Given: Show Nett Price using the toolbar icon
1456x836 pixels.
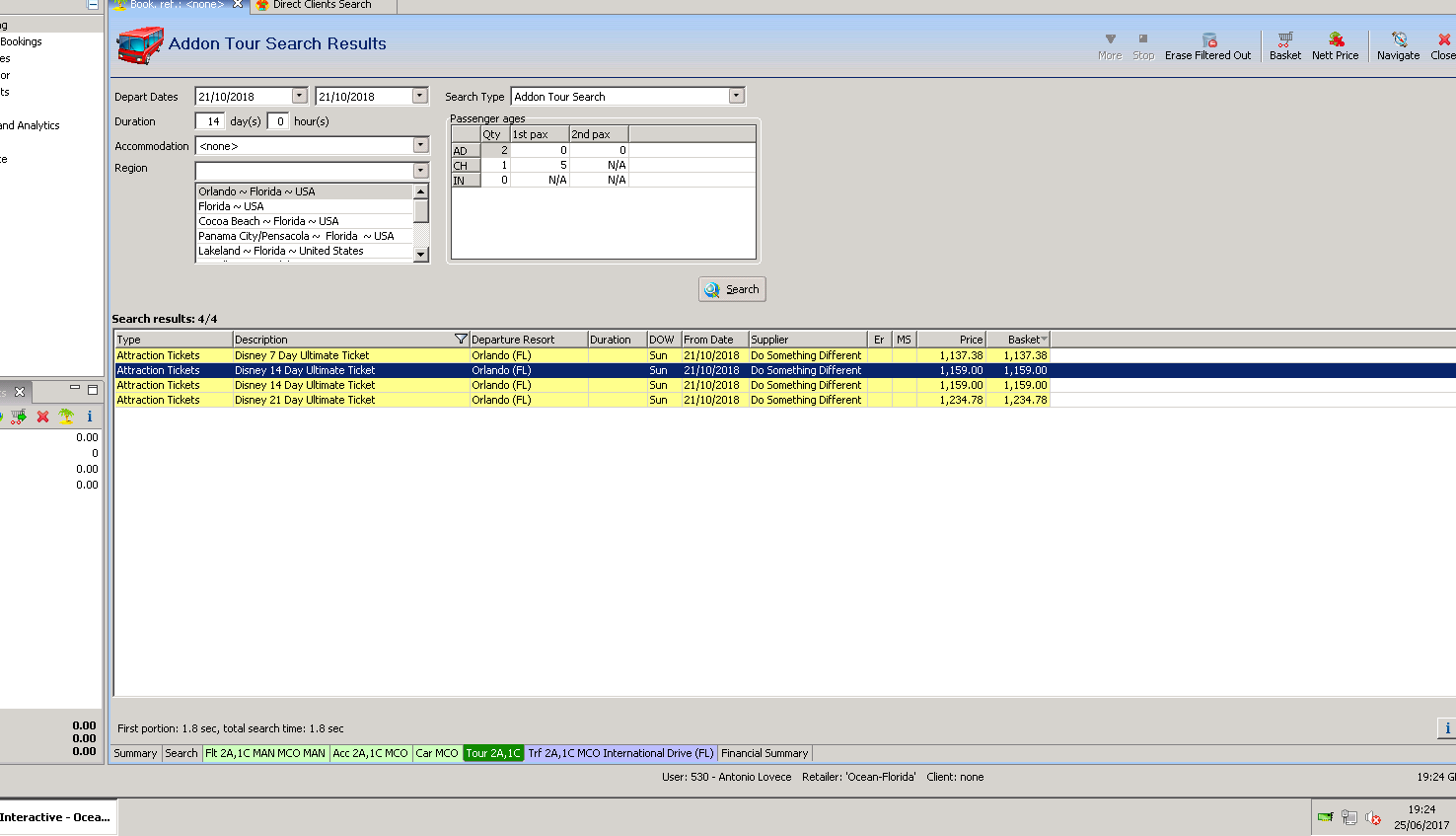Looking at the screenshot, I should click(x=1336, y=39).
